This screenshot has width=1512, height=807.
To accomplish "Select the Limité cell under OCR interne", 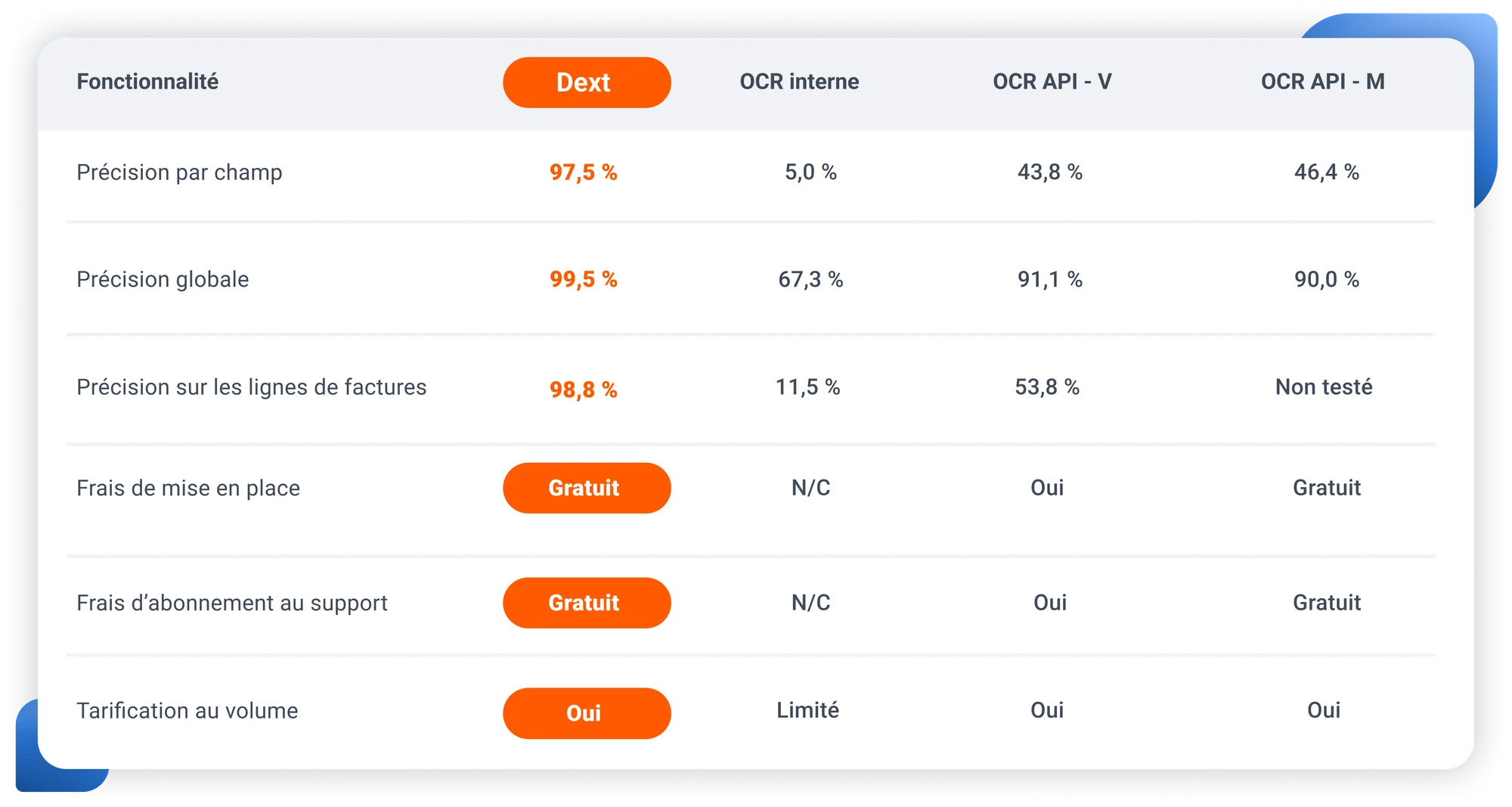I will [x=807, y=710].
